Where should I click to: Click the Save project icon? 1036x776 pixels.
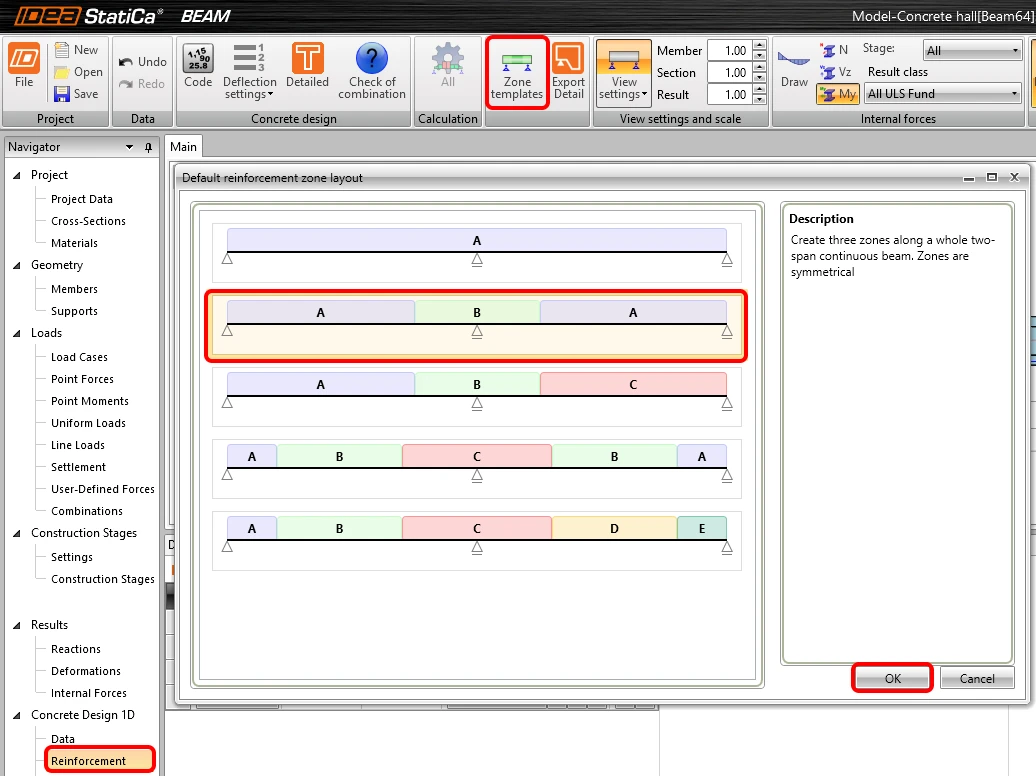pos(61,94)
